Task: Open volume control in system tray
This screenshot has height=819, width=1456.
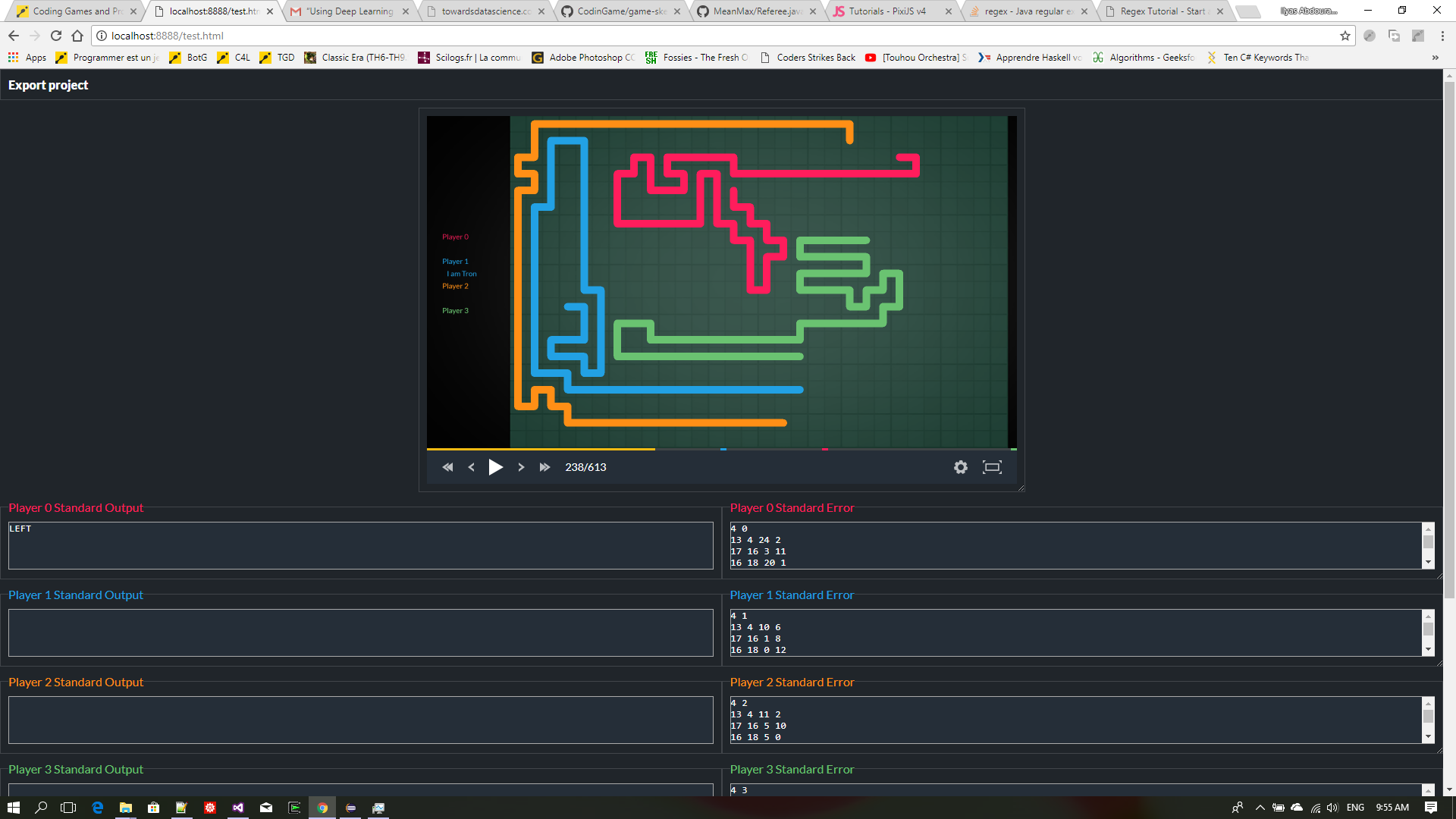Action: [x=1332, y=808]
